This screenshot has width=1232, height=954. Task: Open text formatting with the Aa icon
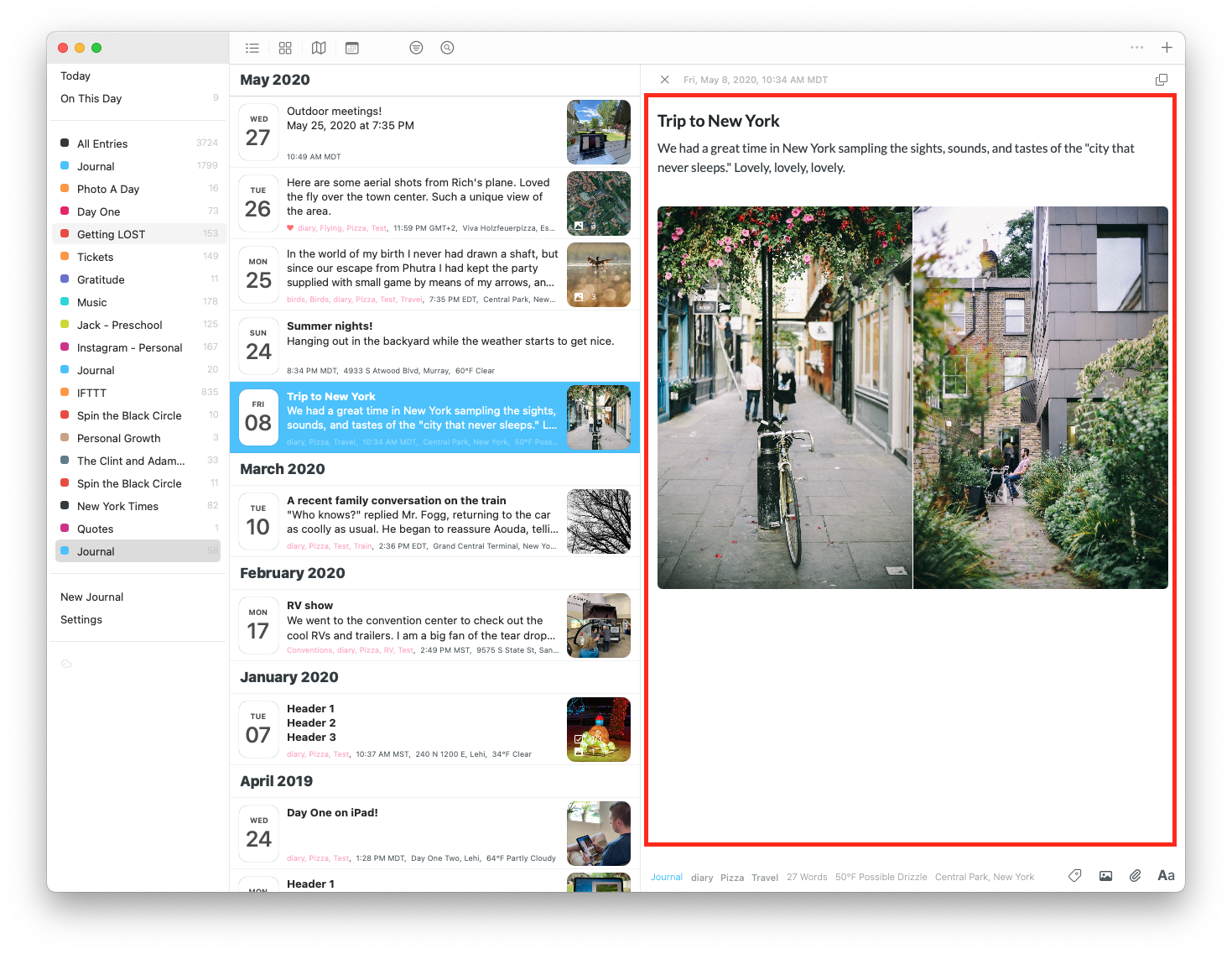[1166, 875]
